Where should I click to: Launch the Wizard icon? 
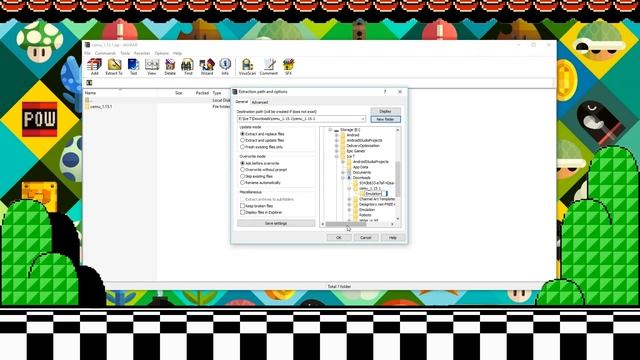(x=207, y=67)
